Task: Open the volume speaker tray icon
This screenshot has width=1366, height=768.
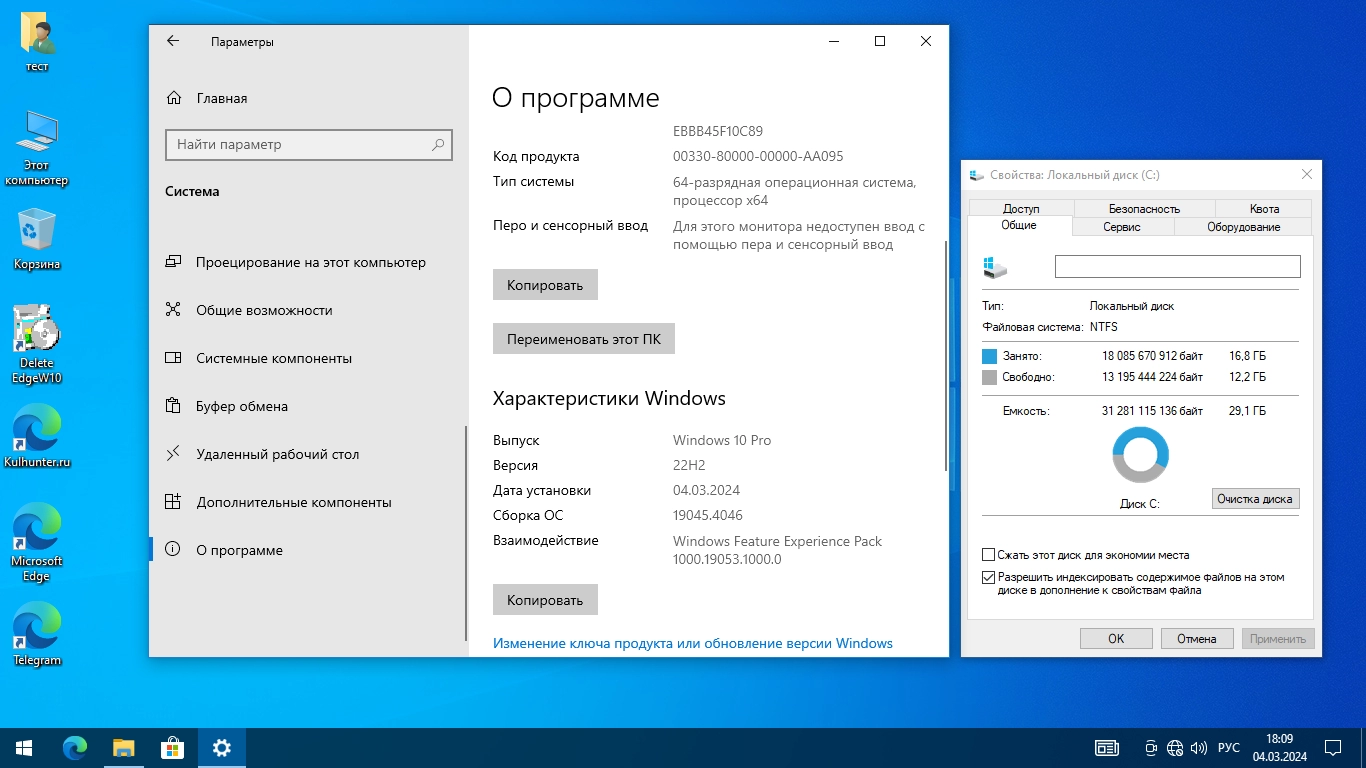Action: pos(1198,748)
